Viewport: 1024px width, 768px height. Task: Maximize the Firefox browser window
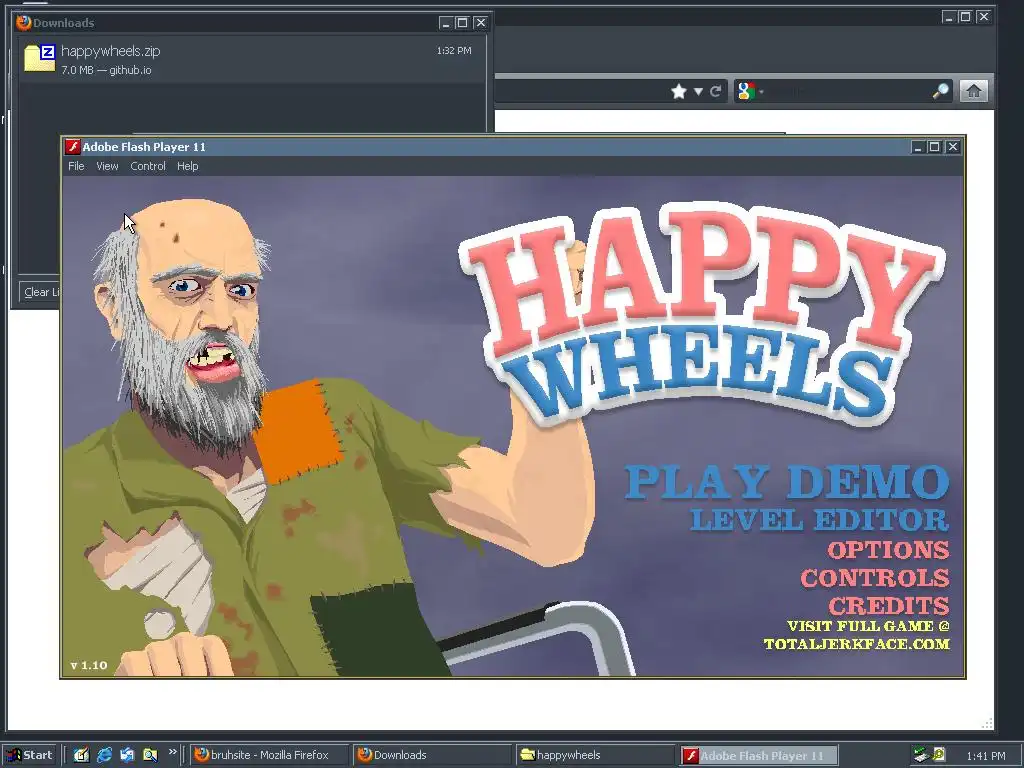click(965, 17)
